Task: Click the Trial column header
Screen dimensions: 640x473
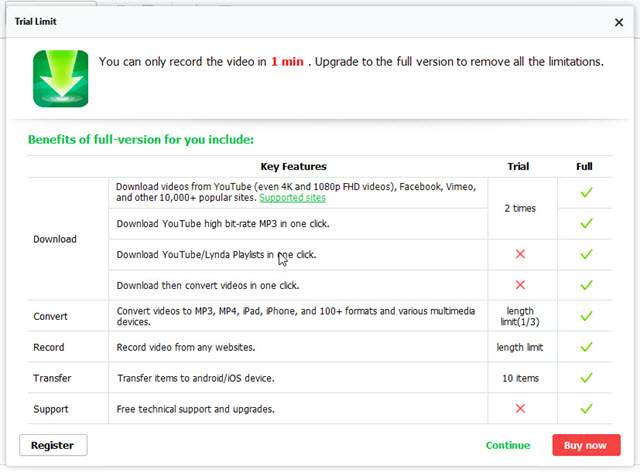Action: pyautogui.click(x=518, y=166)
